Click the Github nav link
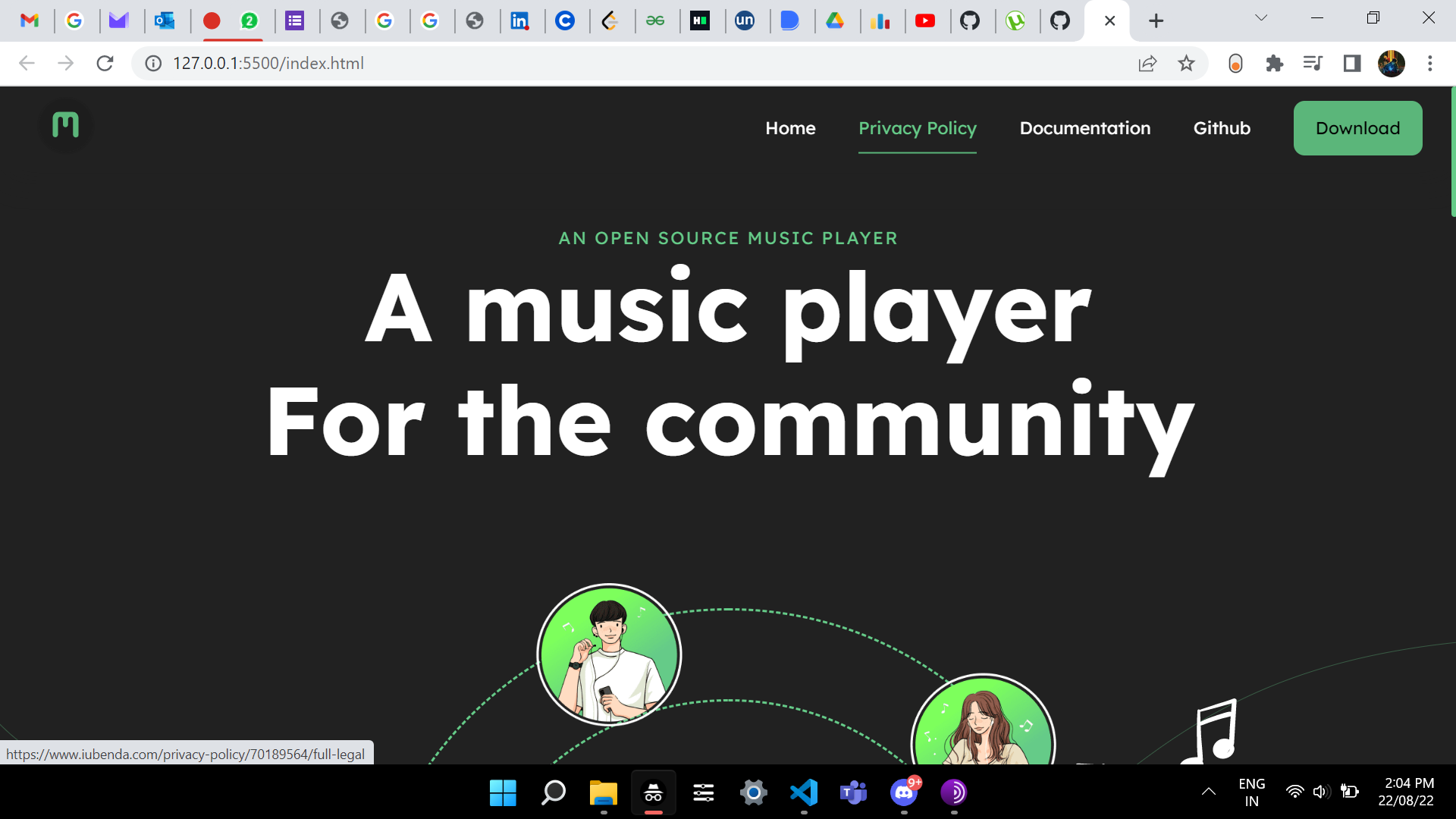The image size is (1456, 819). pos(1222,128)
